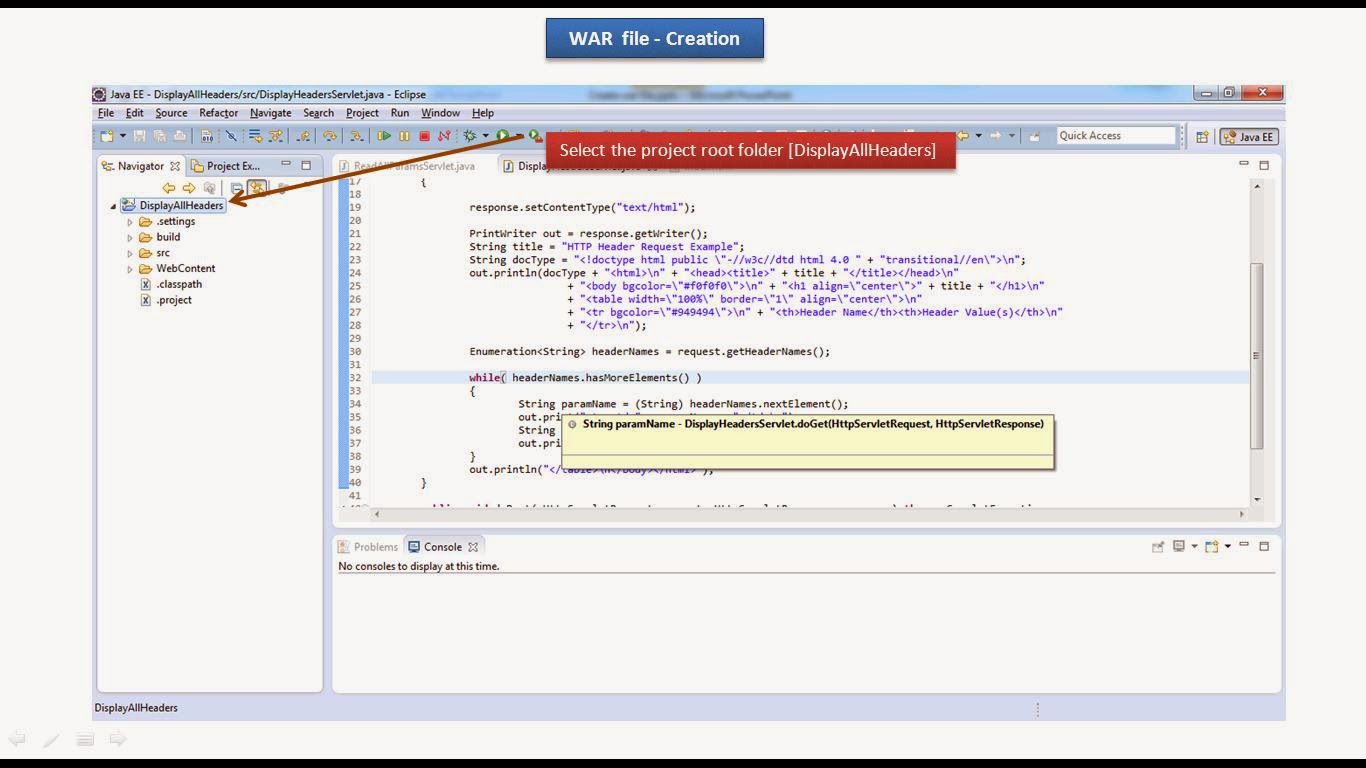
Task: Click the Print icon in the toolbar
Action: (180, 135)
